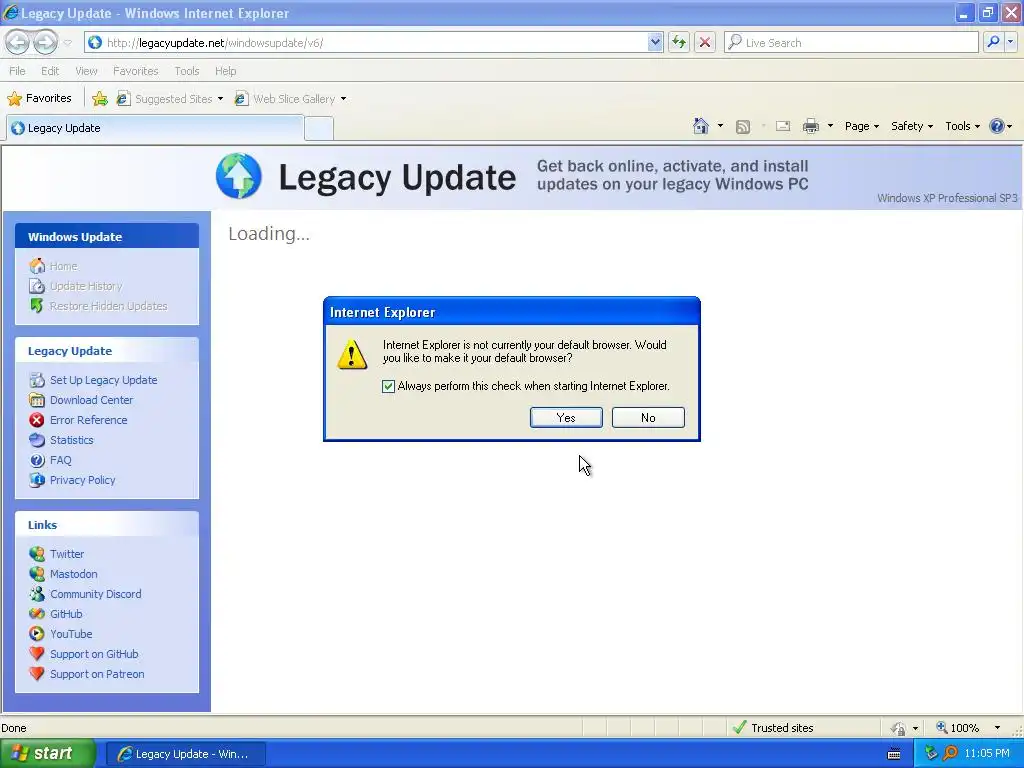The height and width of the screenshot is (768, 1024).
Task: Open the Home button dropdown arrow
Action: pos(720,126)
